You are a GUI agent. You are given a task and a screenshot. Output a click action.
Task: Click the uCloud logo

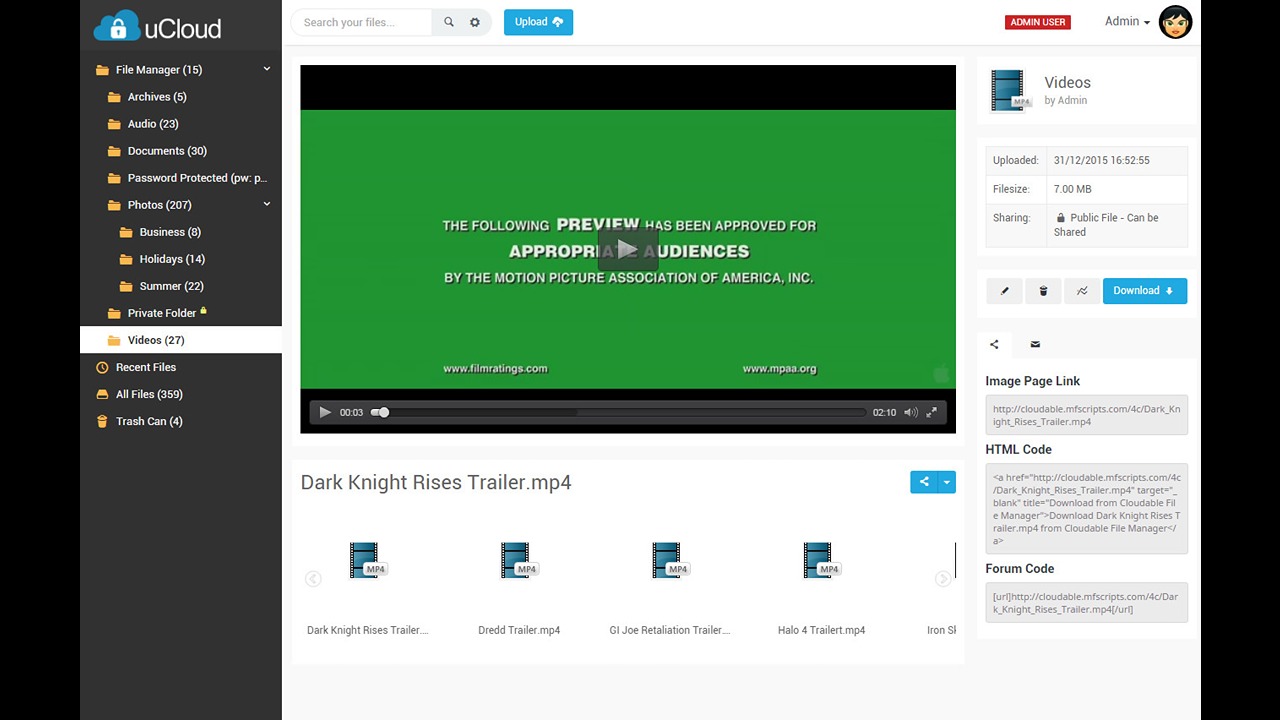(157, 25)
